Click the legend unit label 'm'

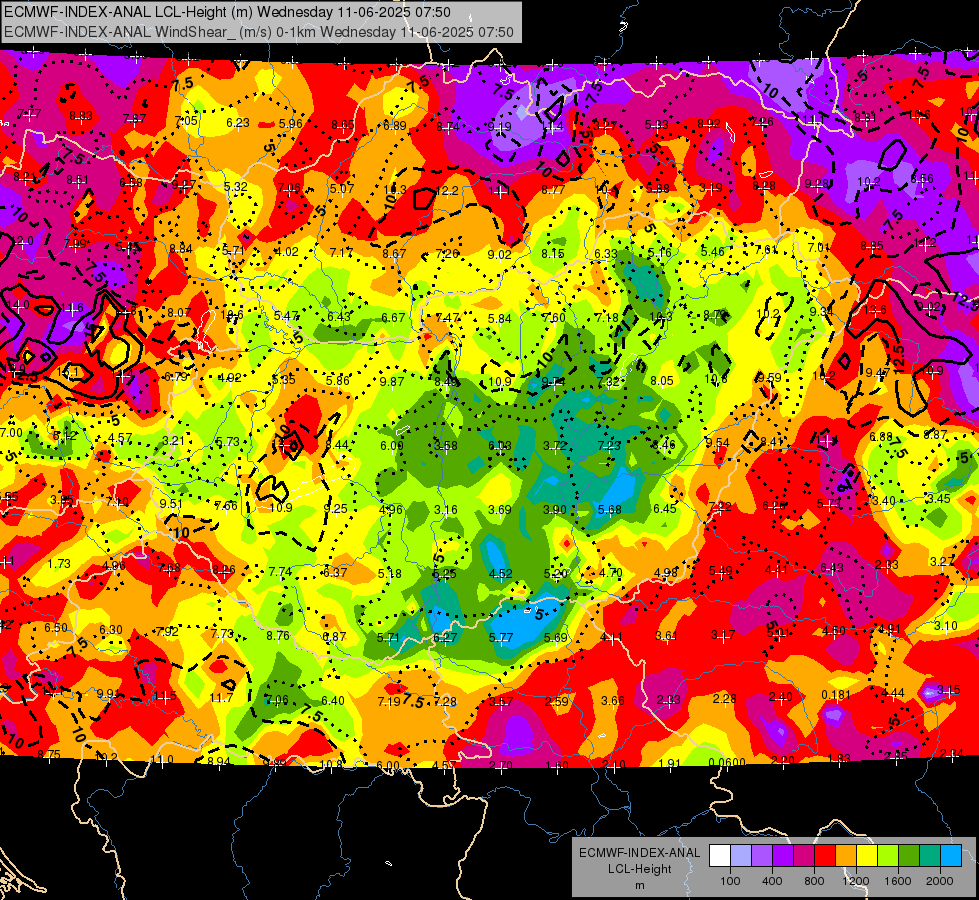point(640,885)
